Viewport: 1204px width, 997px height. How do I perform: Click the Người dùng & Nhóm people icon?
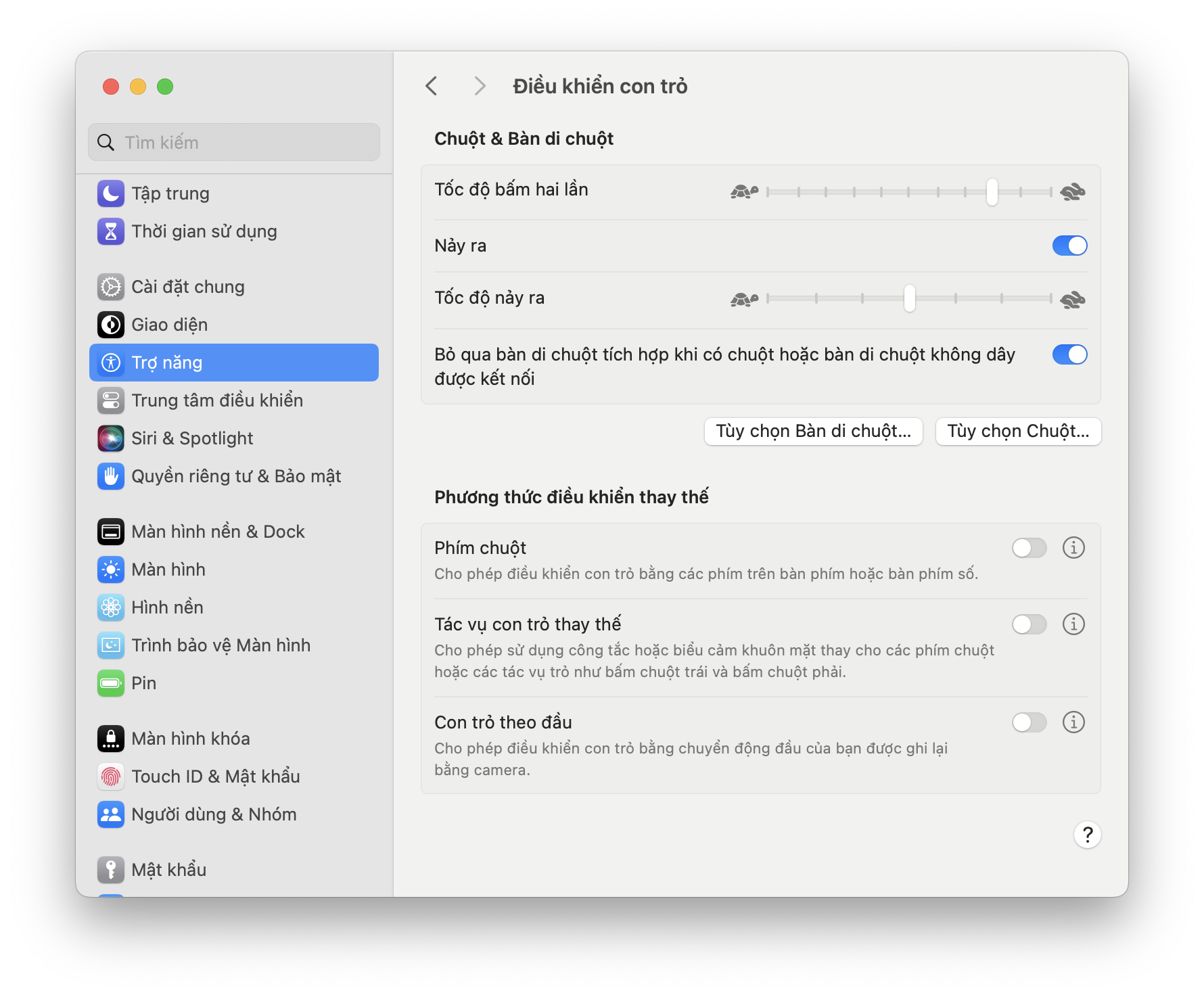[x=111, y=814]
